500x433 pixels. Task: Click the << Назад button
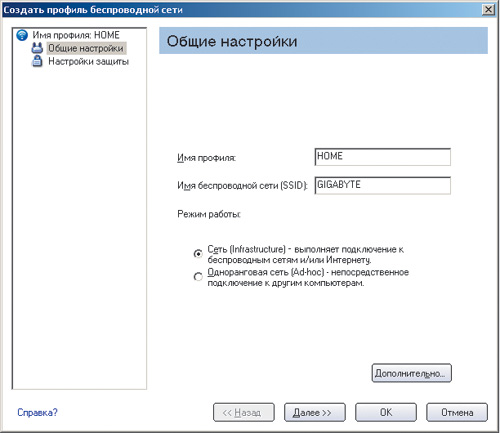244,412
